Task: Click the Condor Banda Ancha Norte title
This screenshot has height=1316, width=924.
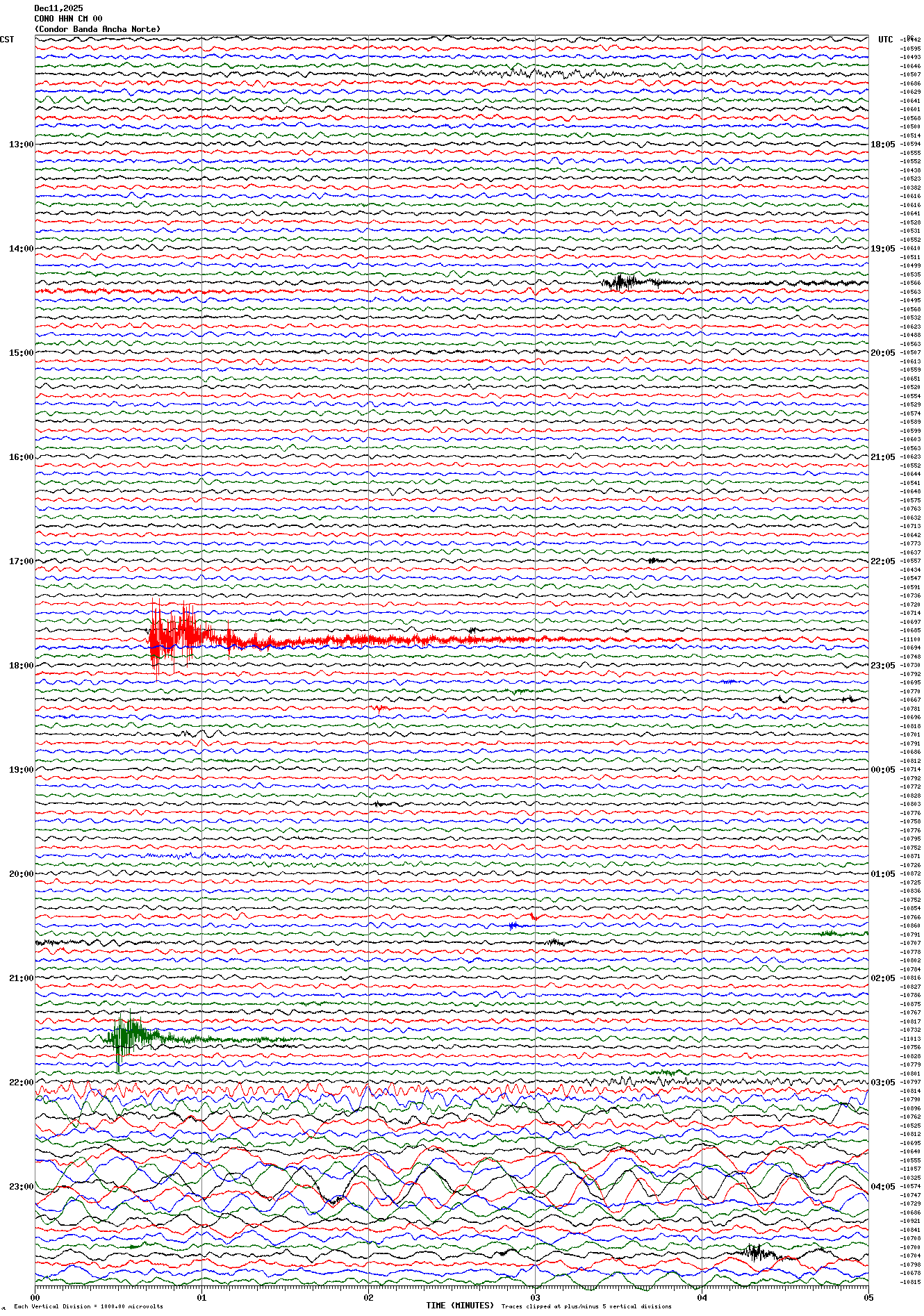Action: [x=97, y=29]
